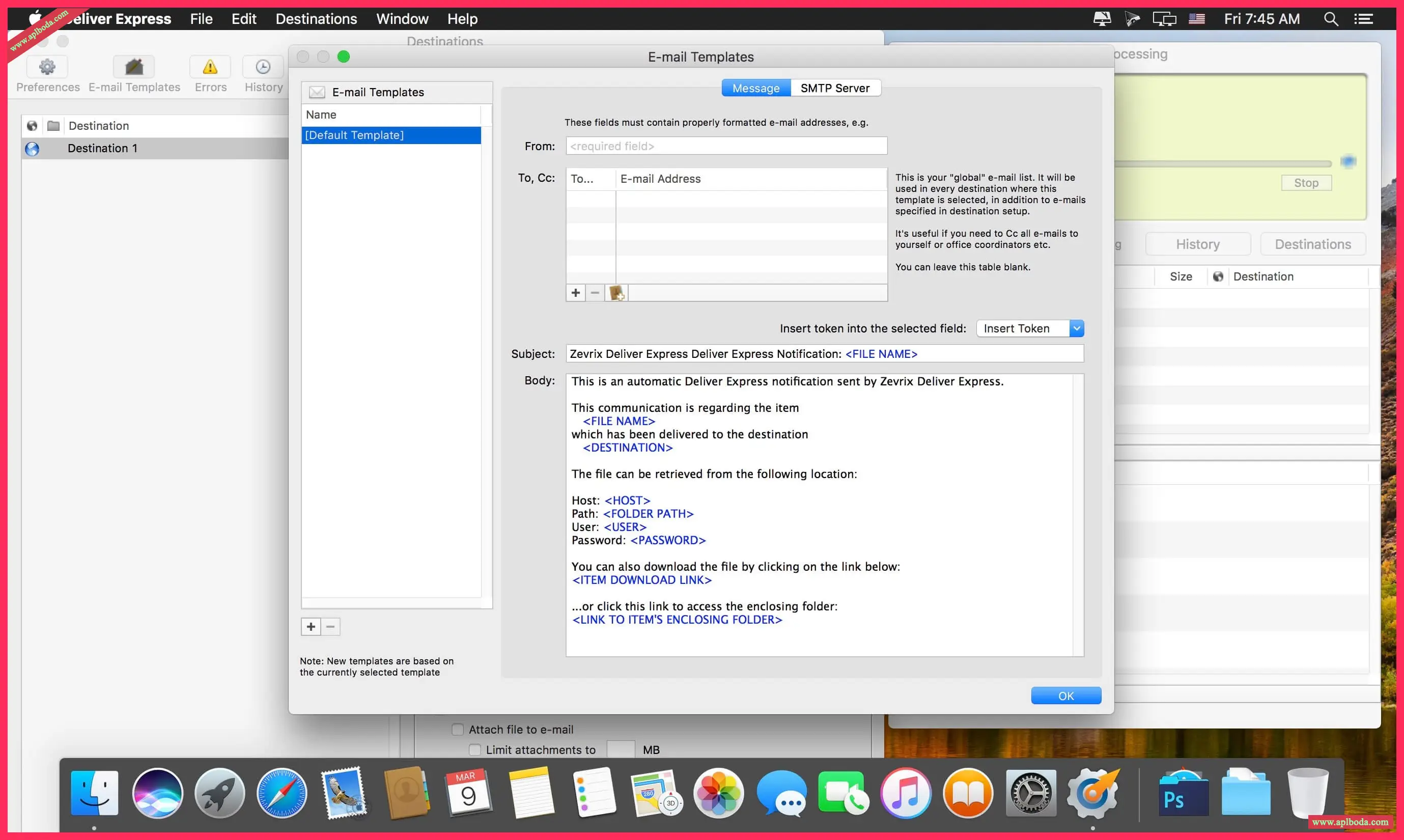Select the Message tab

click(x=755, y=88)
